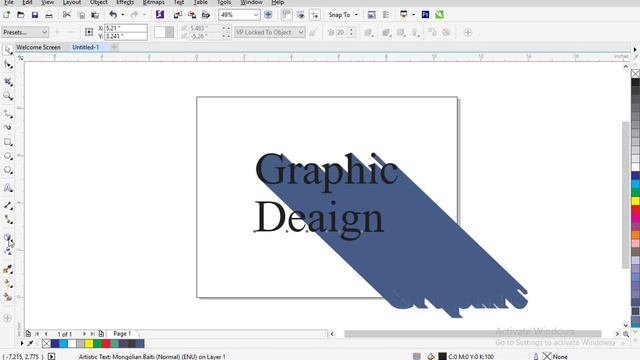Screen dimensions: 640x360
Task: Select the Interactive Fill tool
Action: tap(7, 283)
